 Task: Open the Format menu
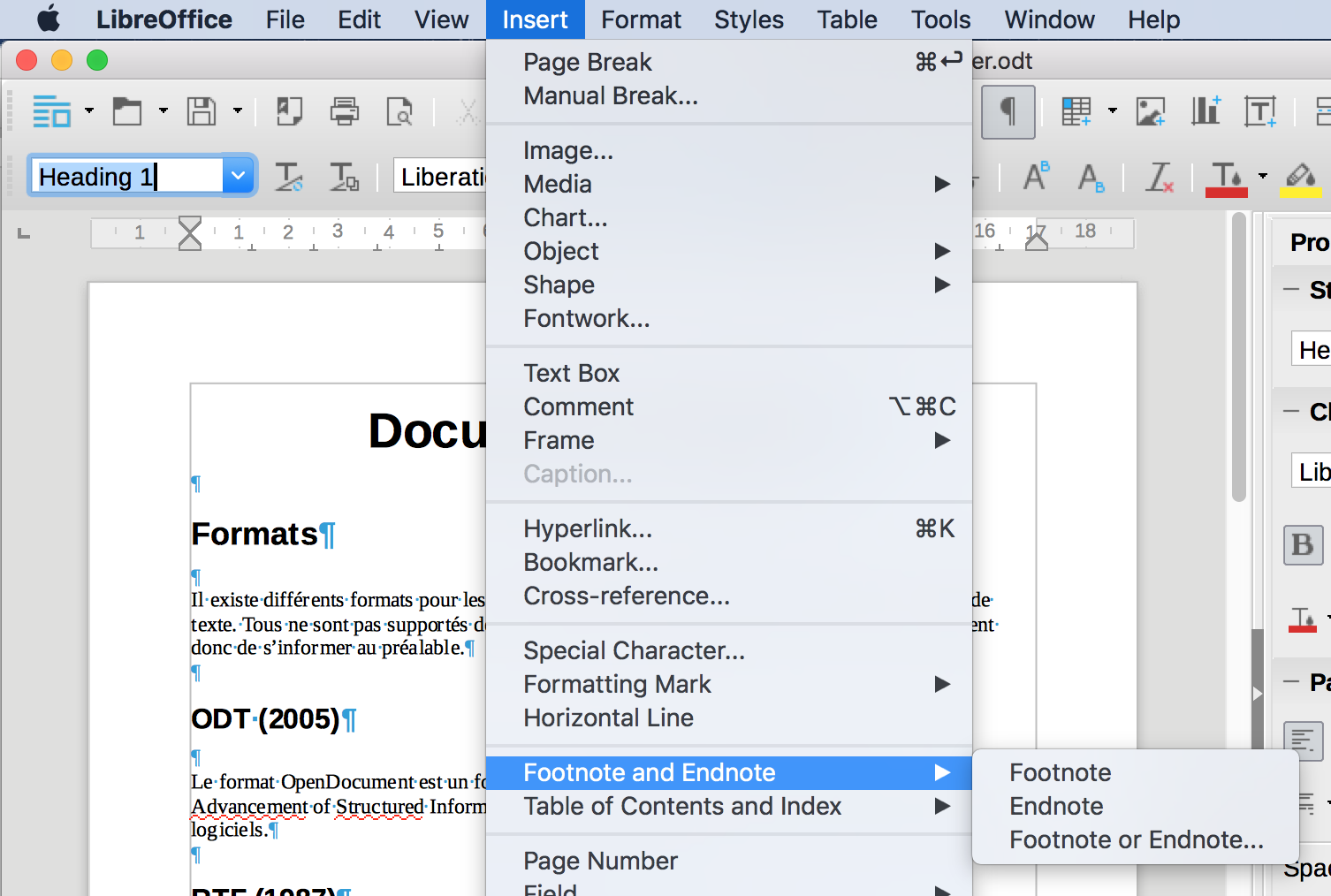(641, 19)
